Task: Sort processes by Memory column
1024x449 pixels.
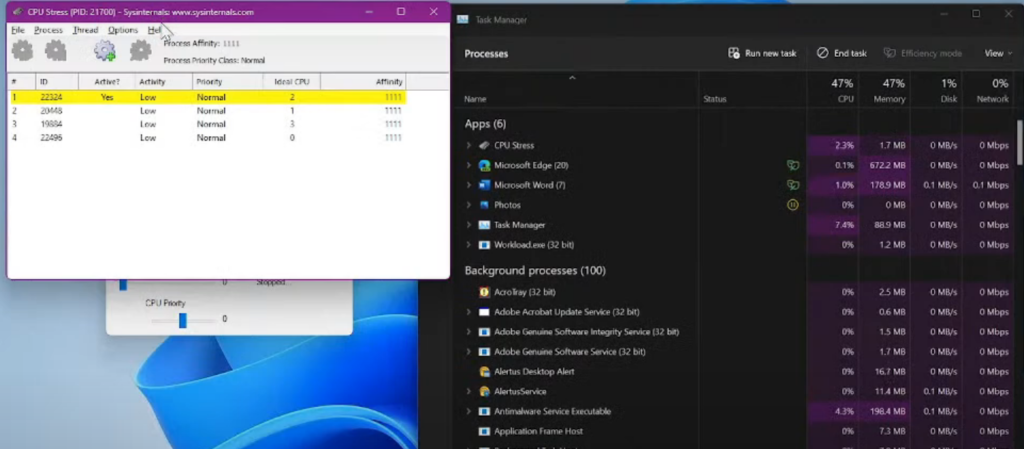Action: pos(884,90)
